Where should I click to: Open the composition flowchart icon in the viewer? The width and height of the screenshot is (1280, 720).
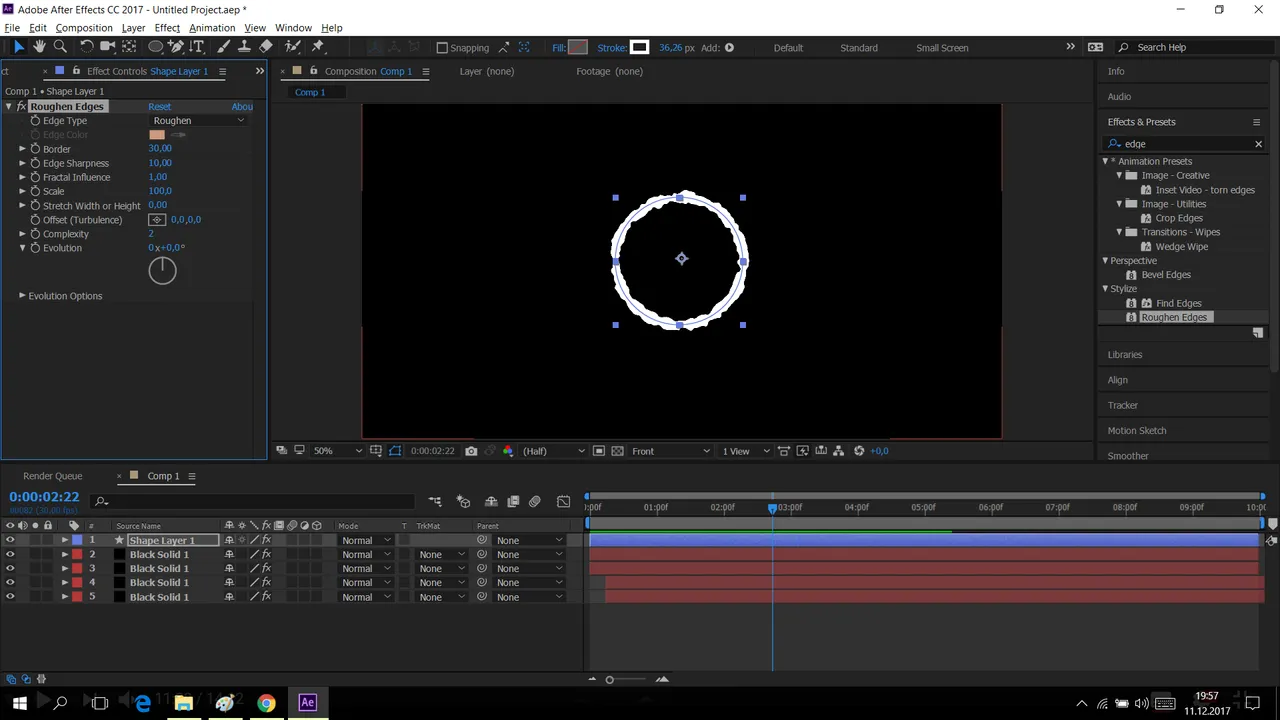839,451
